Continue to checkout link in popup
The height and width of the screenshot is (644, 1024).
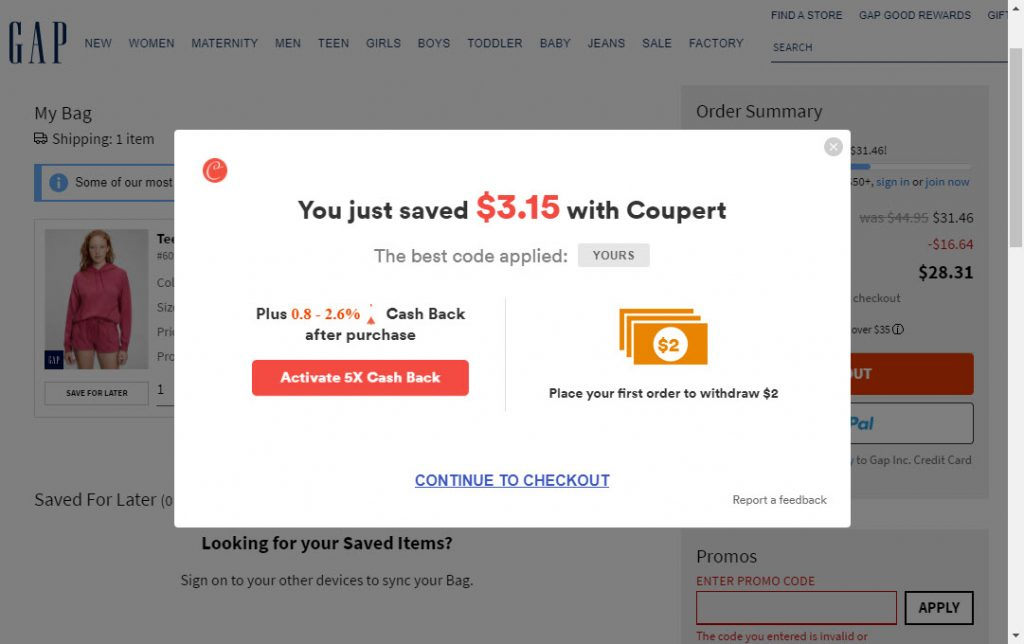tap(512, 480)
